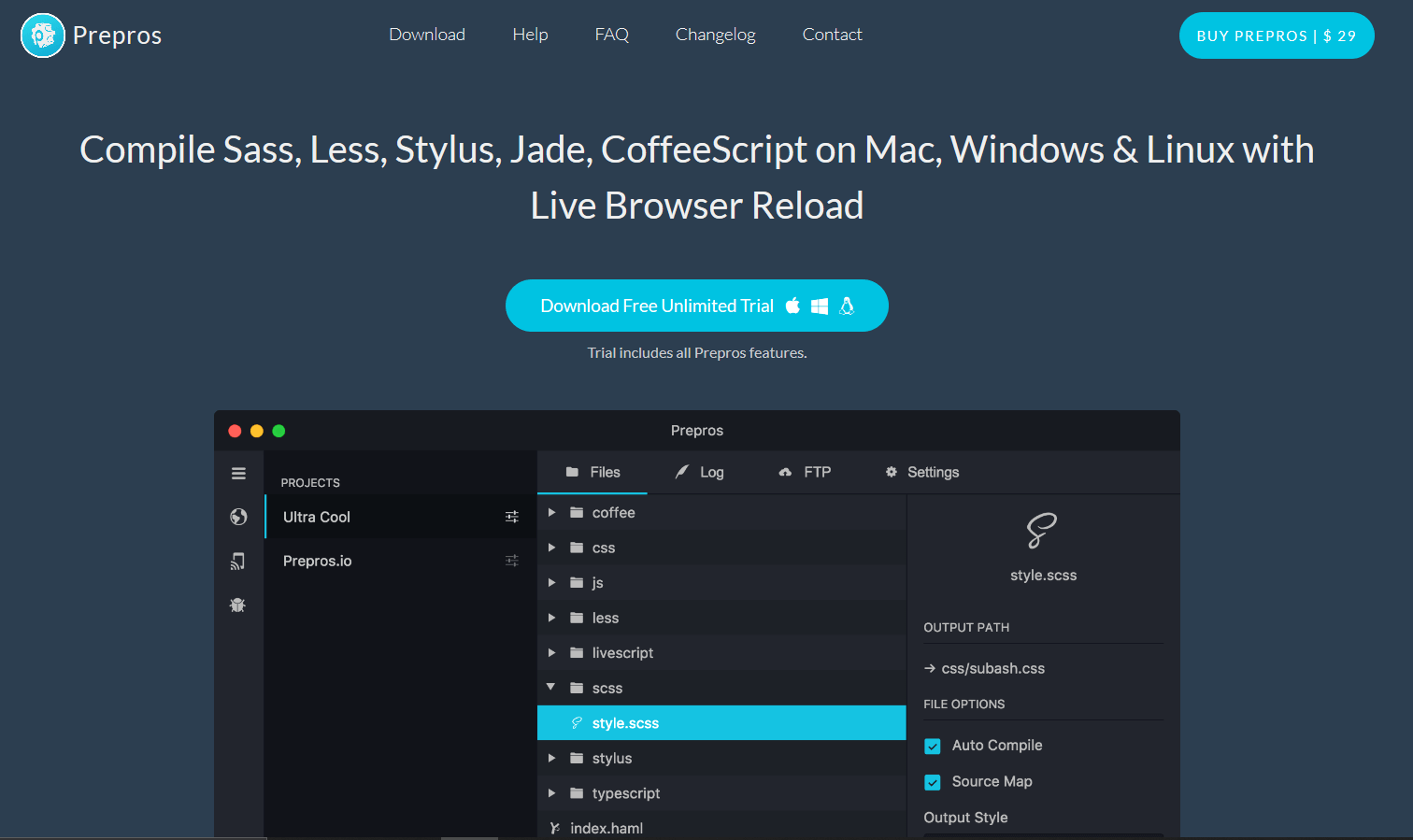
Task: Toggle the Auto Compile checkbox
Action: pyautogui.click(x=933, y=746)
